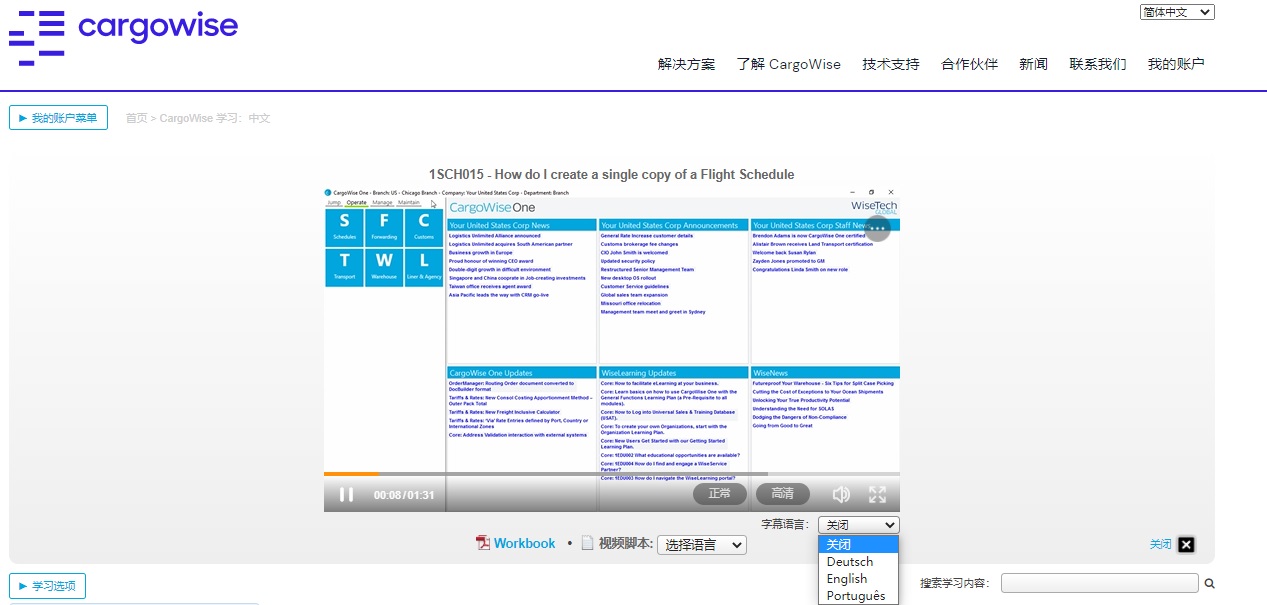Mute the video audio
The height and width of the screenshot is (605, 1267).
pos(841,493)
